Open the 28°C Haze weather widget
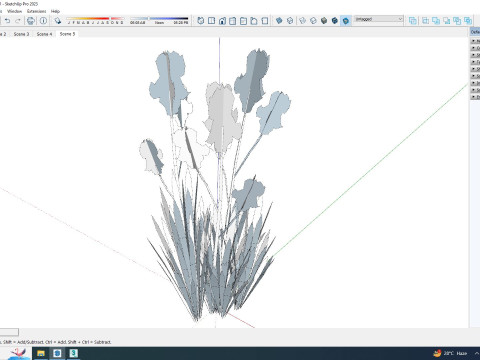480x360 pixels. [x=450, y=353]
